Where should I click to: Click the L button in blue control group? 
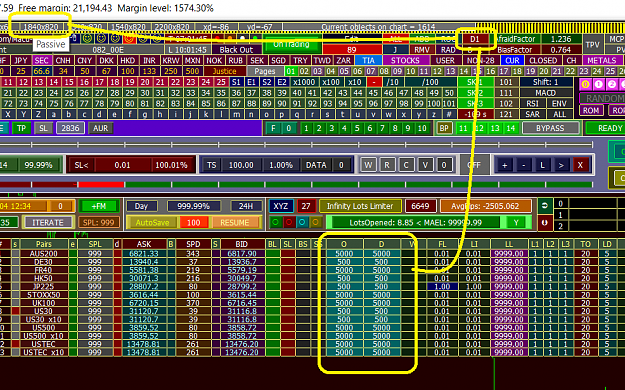pos(542,165)
